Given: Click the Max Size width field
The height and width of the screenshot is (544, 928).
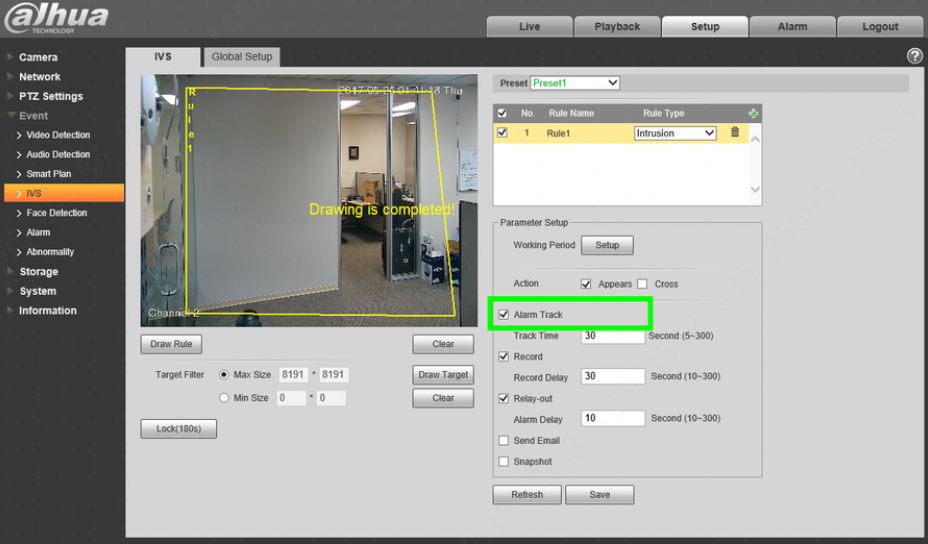Looking at the screenshot, I should click(x=293, y=375).
